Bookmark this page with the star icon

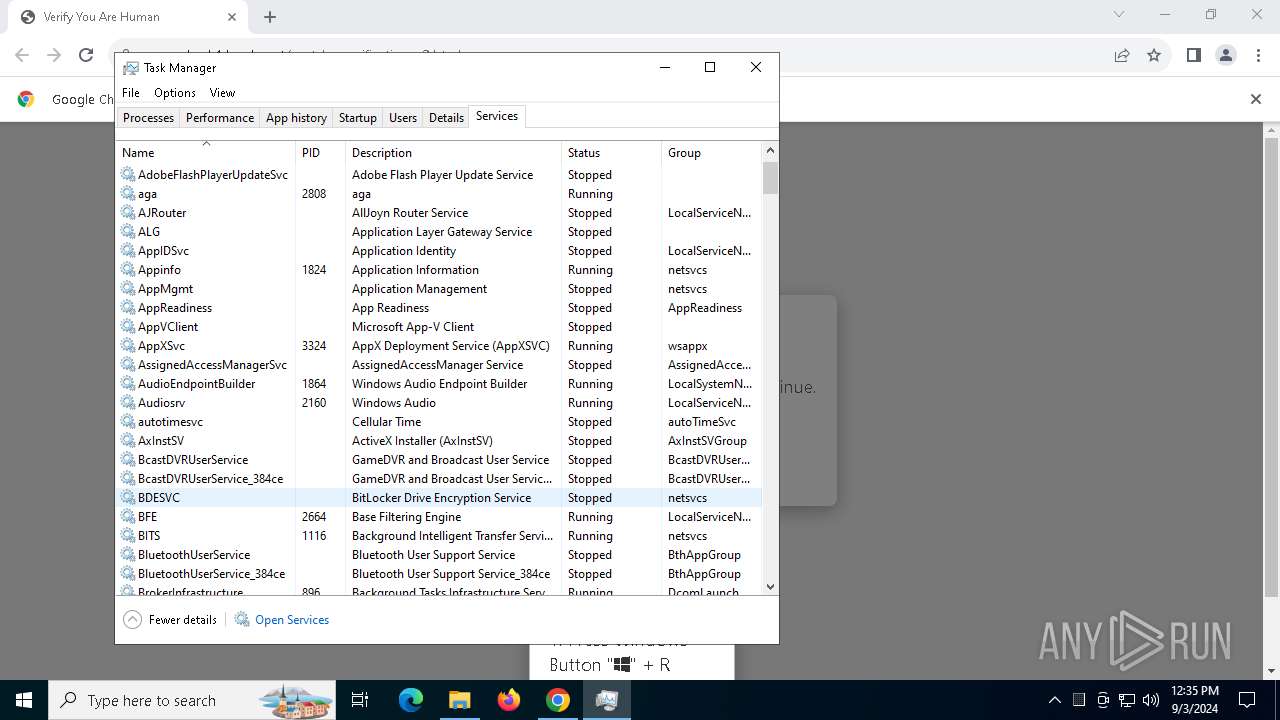(x=1154, y=55)
